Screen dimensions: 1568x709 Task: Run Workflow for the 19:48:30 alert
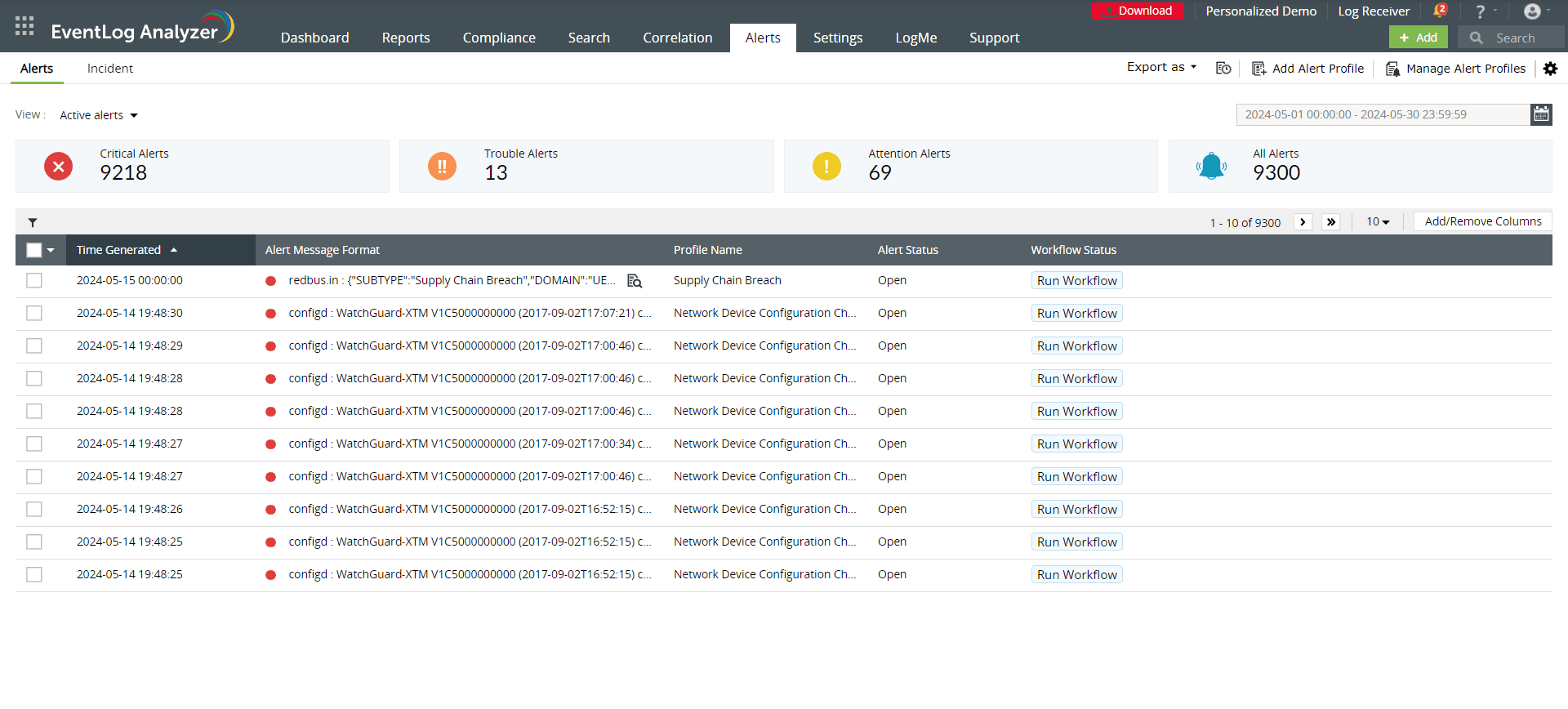click(x=1076, y=314)
